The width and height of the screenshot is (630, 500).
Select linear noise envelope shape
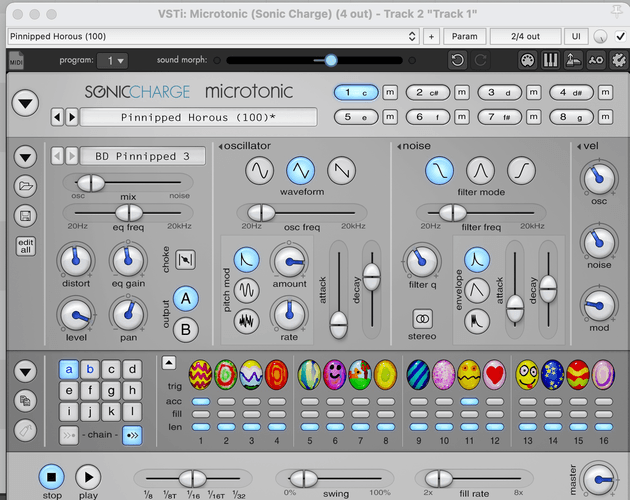pyautogui.click(x=477, y=290)
